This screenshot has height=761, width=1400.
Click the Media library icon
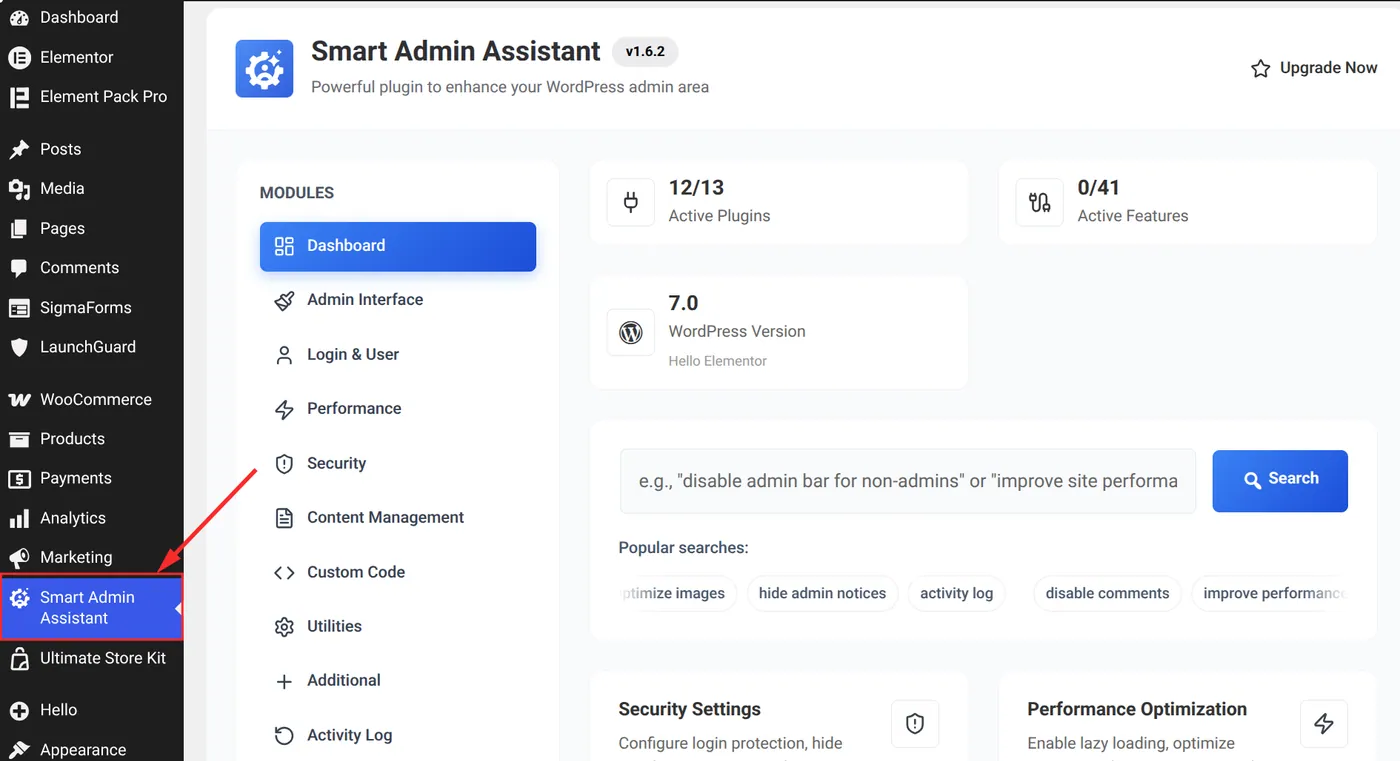[19, 189]
